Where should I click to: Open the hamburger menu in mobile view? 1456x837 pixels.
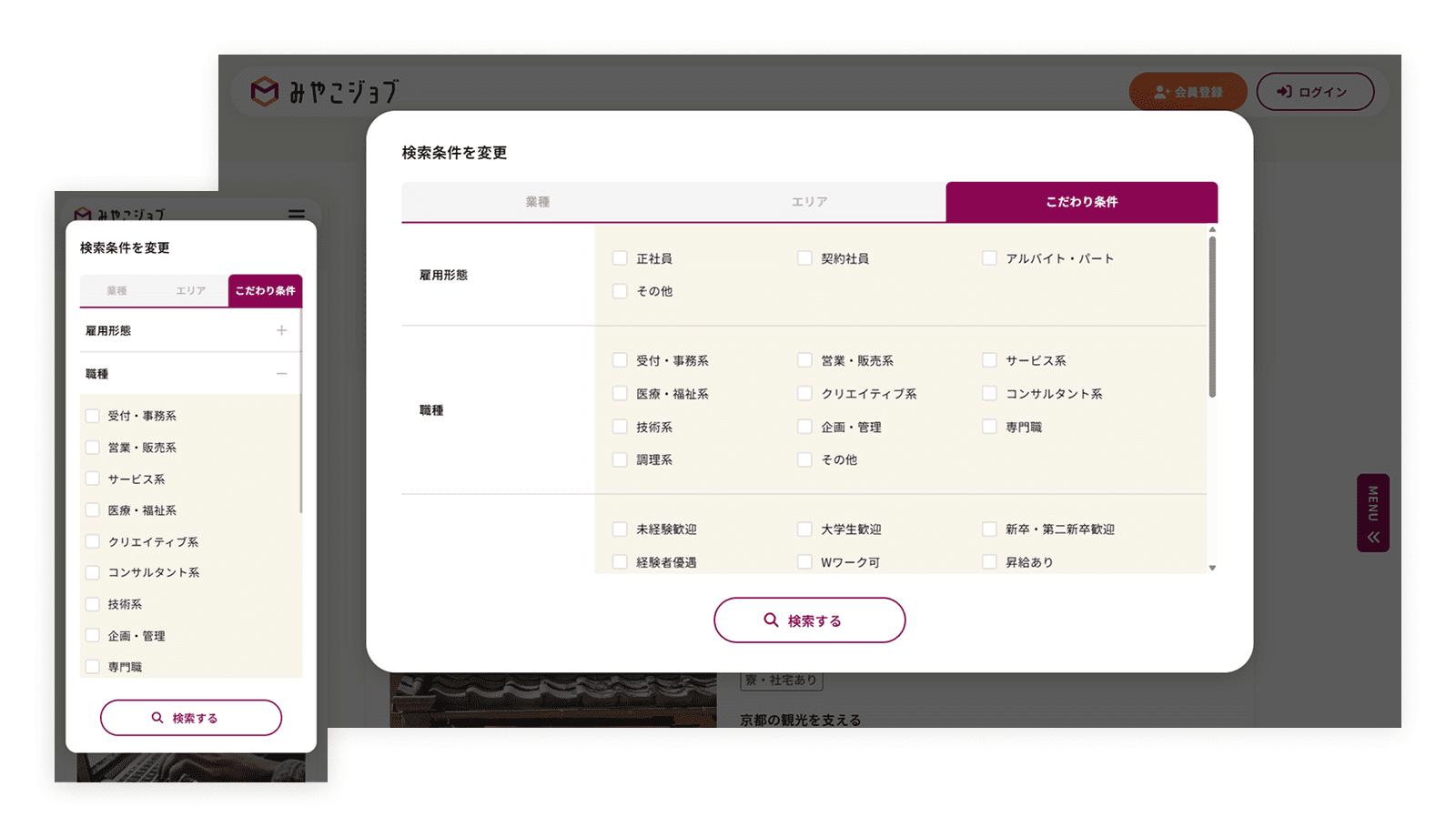coord(297,214)
